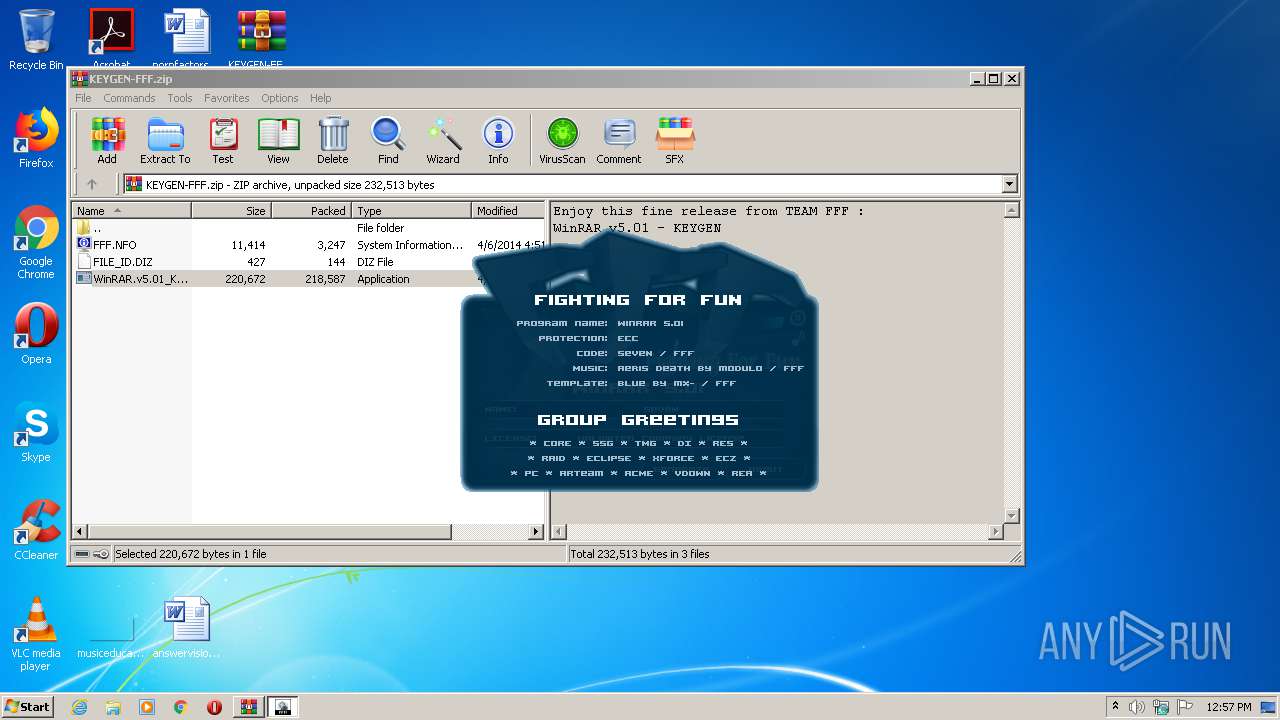1280x720 pixels.
Task: Click the taskbar clock 12:57 PM
Action: click(x=1229, y=707)
